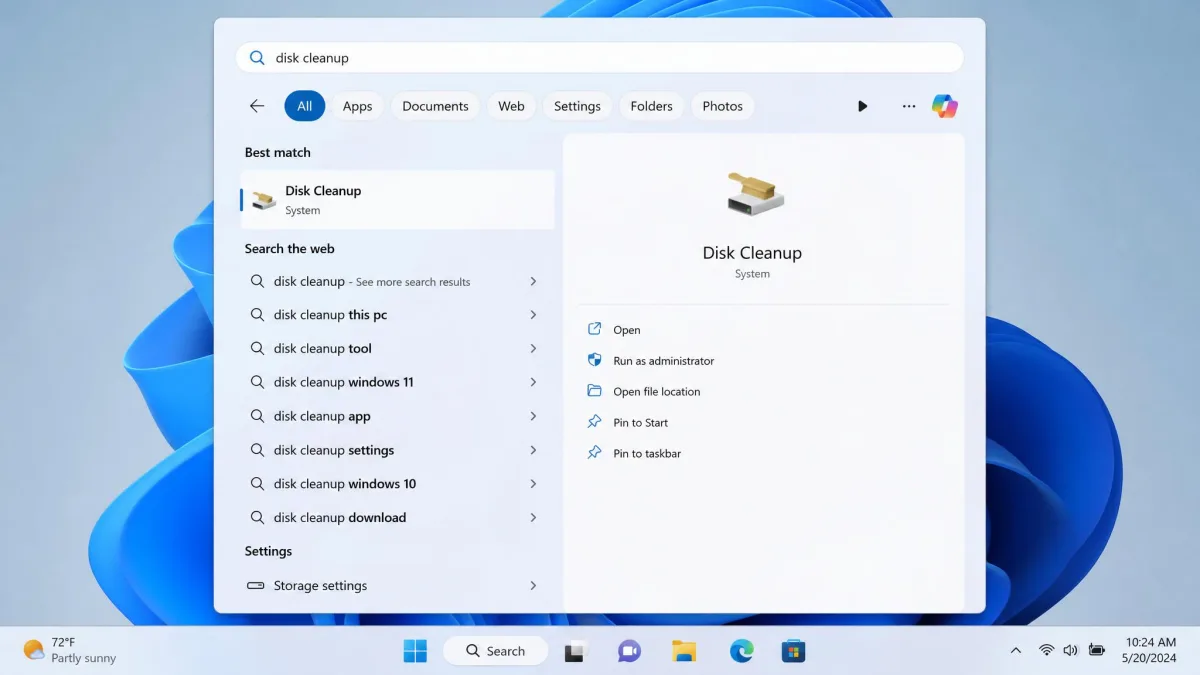Choose Run as administrator
The width and height of the screenshot is (1200, 675).
pyautogui.click(x=664, y=361)
